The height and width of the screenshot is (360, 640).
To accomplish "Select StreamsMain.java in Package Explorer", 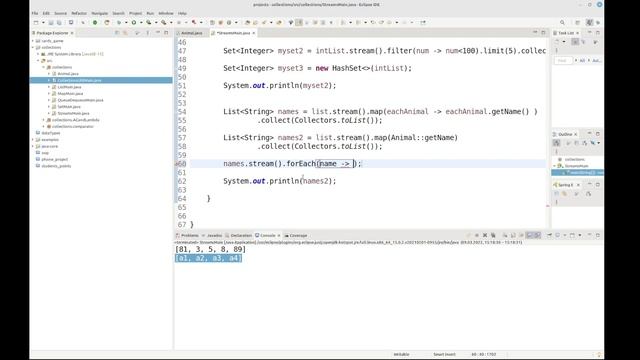I will tap(73, 113).
